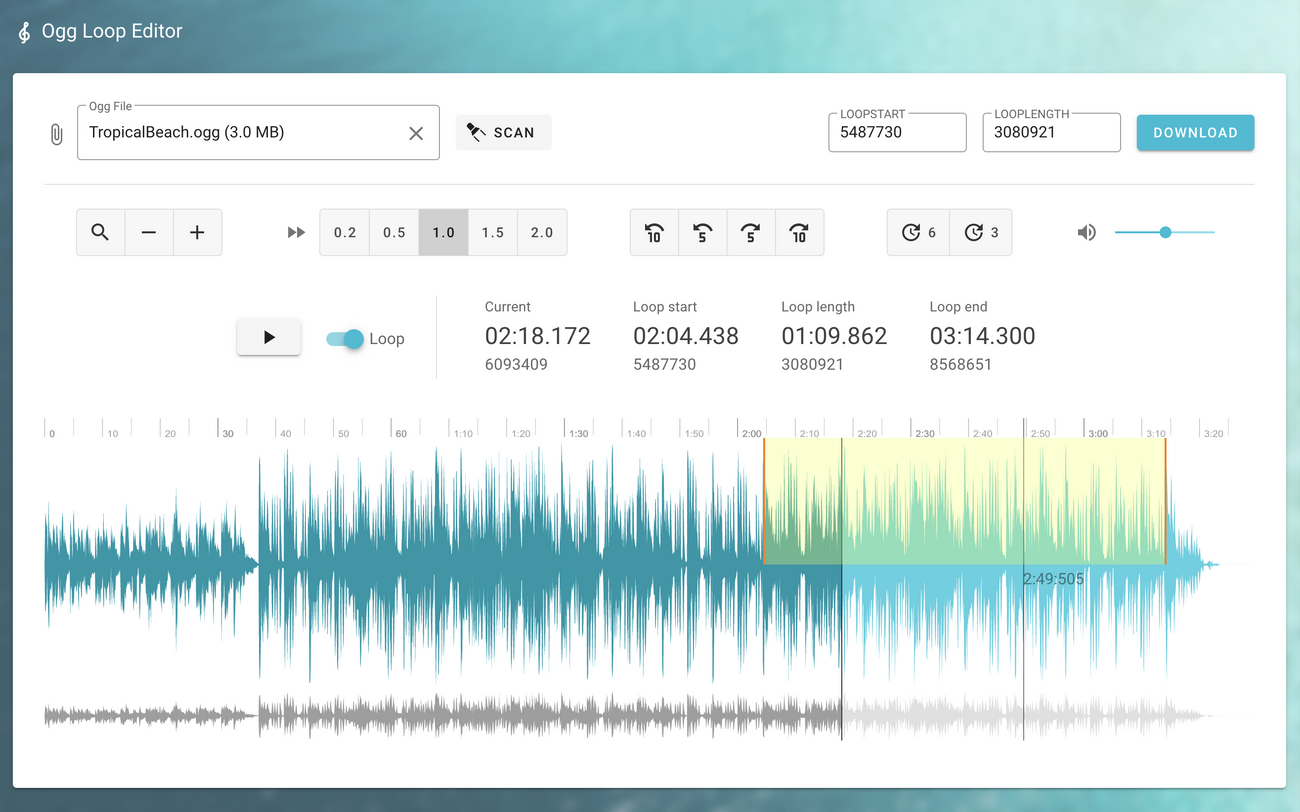Run the SCAN function
This screenshot has height=812, width=1300.
(503, 132)
